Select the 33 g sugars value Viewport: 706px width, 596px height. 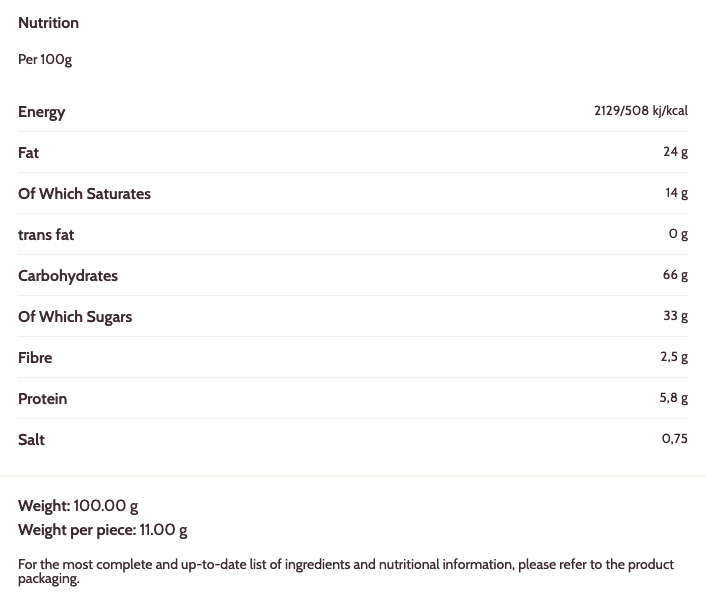675,316
